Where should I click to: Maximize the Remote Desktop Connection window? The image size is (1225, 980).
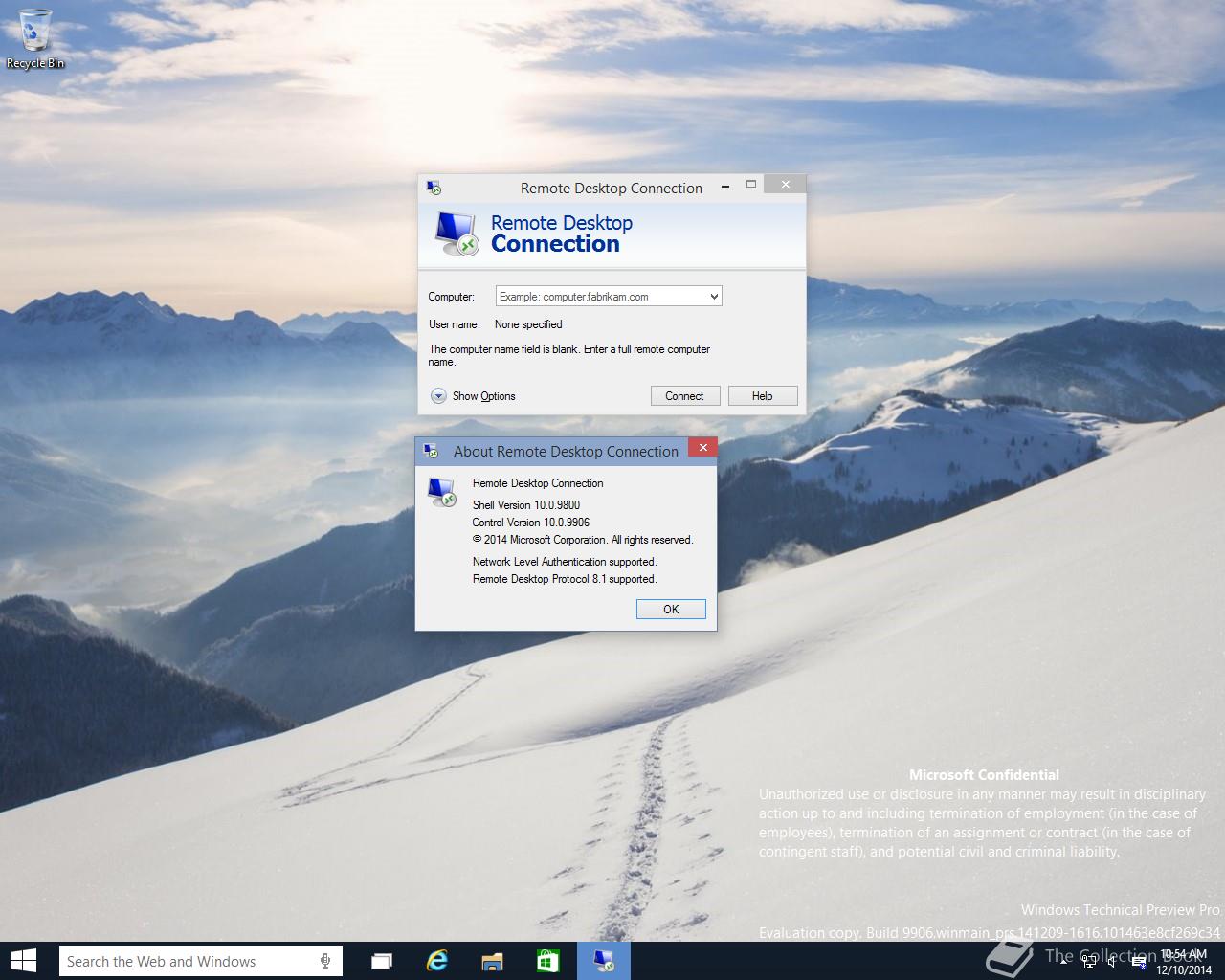click(751, 184)
